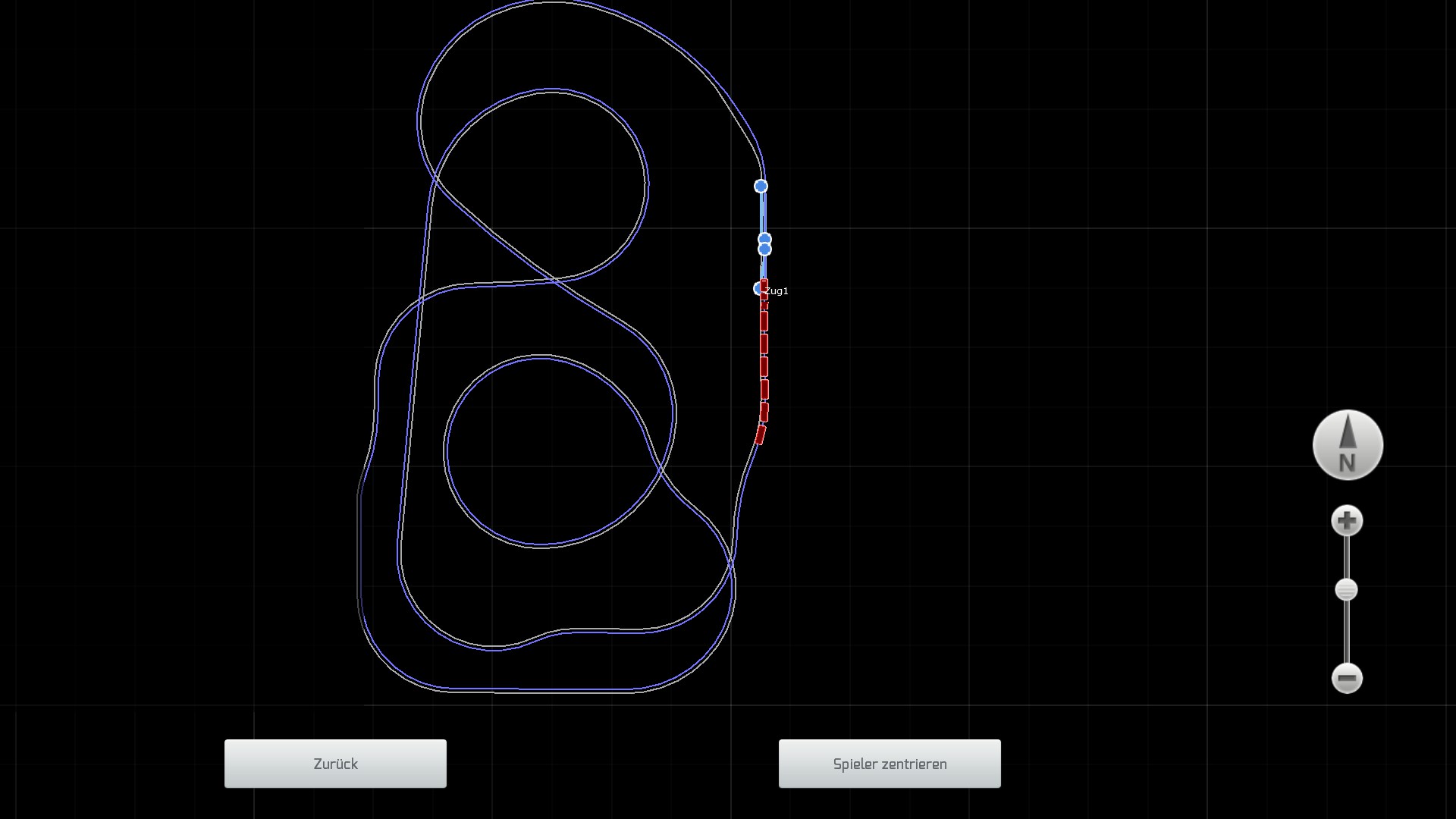This screenshot has width=1456, height=819.
Task: Click the north compass icon
Action: pos(1348,445)
